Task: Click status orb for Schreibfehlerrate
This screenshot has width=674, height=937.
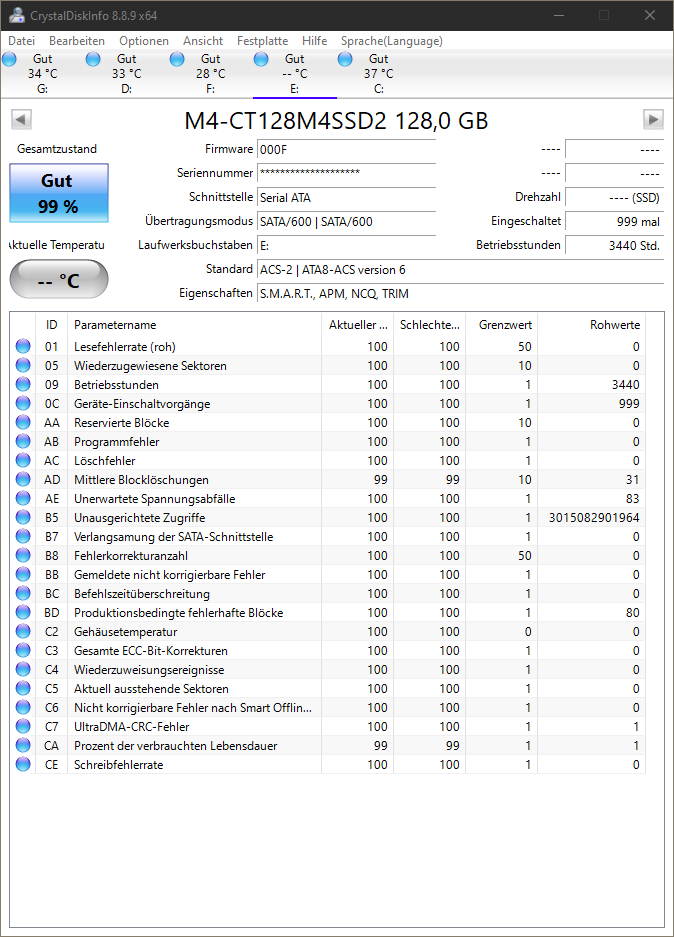Action: [x=23, y=764]
